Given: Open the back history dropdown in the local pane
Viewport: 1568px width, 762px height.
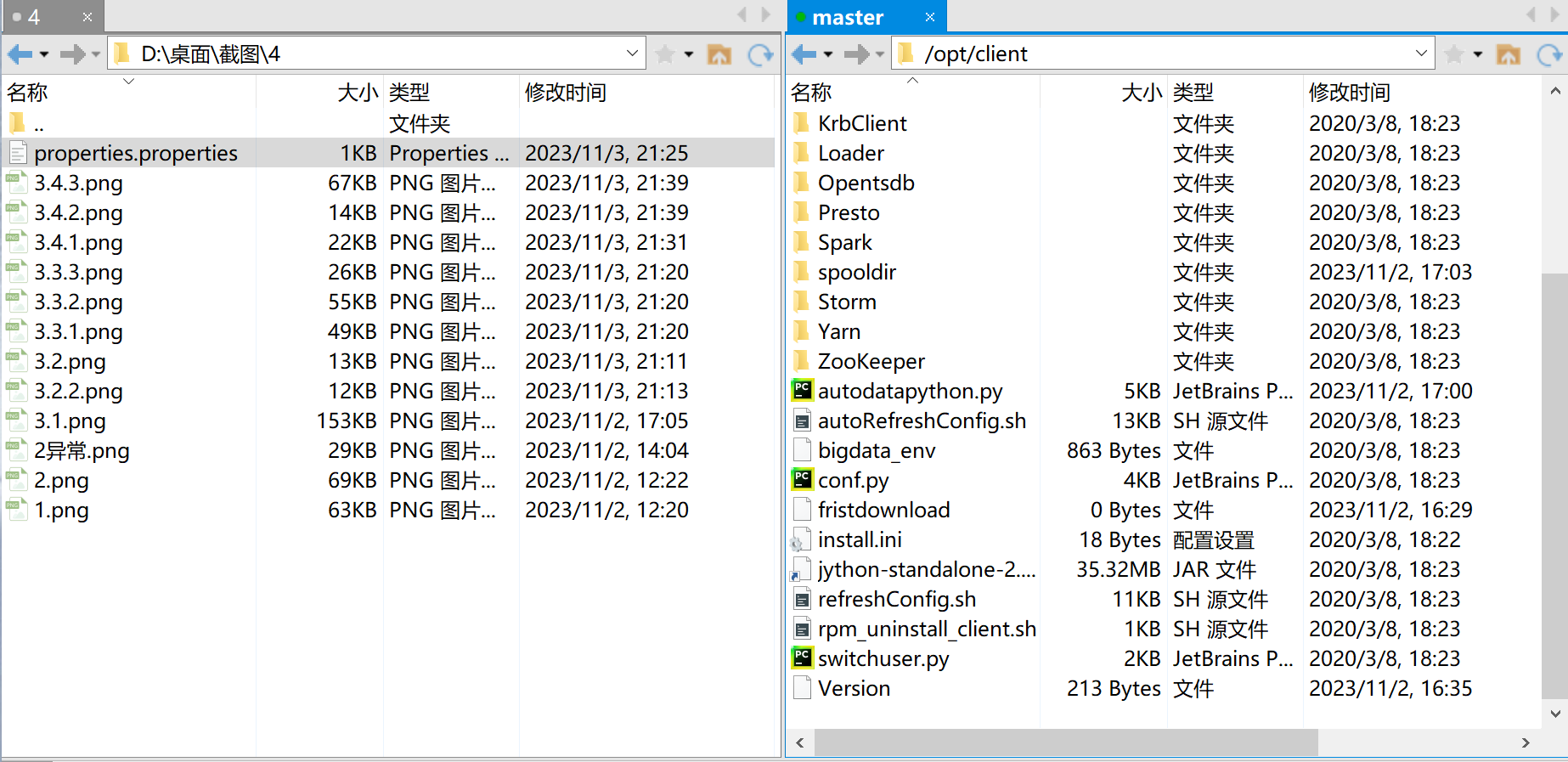Looking at the screenshot, I should [x=44, y=55].
